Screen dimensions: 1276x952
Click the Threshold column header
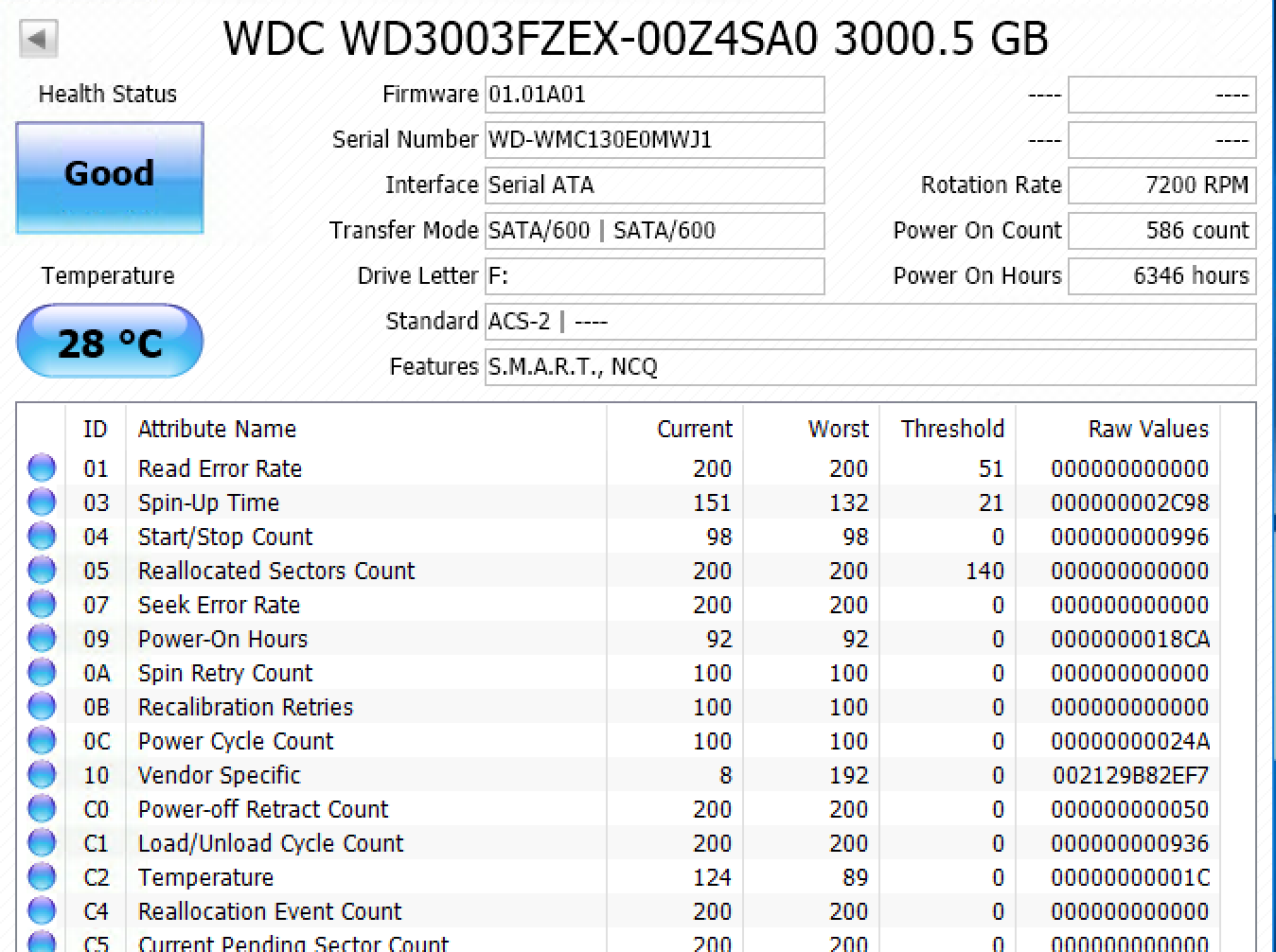951,429
